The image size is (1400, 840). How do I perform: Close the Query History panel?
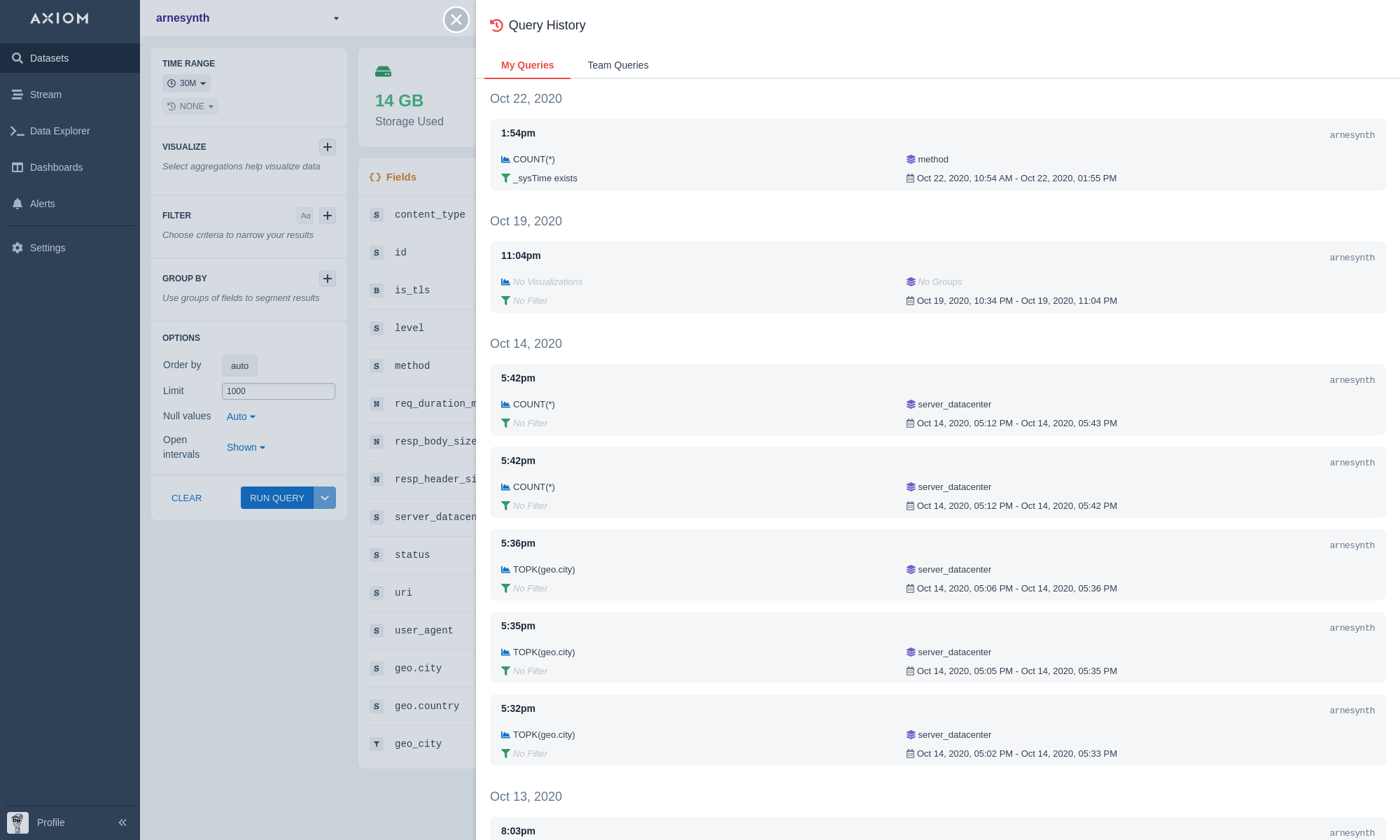pyautogui.click(x=456, y=20)
